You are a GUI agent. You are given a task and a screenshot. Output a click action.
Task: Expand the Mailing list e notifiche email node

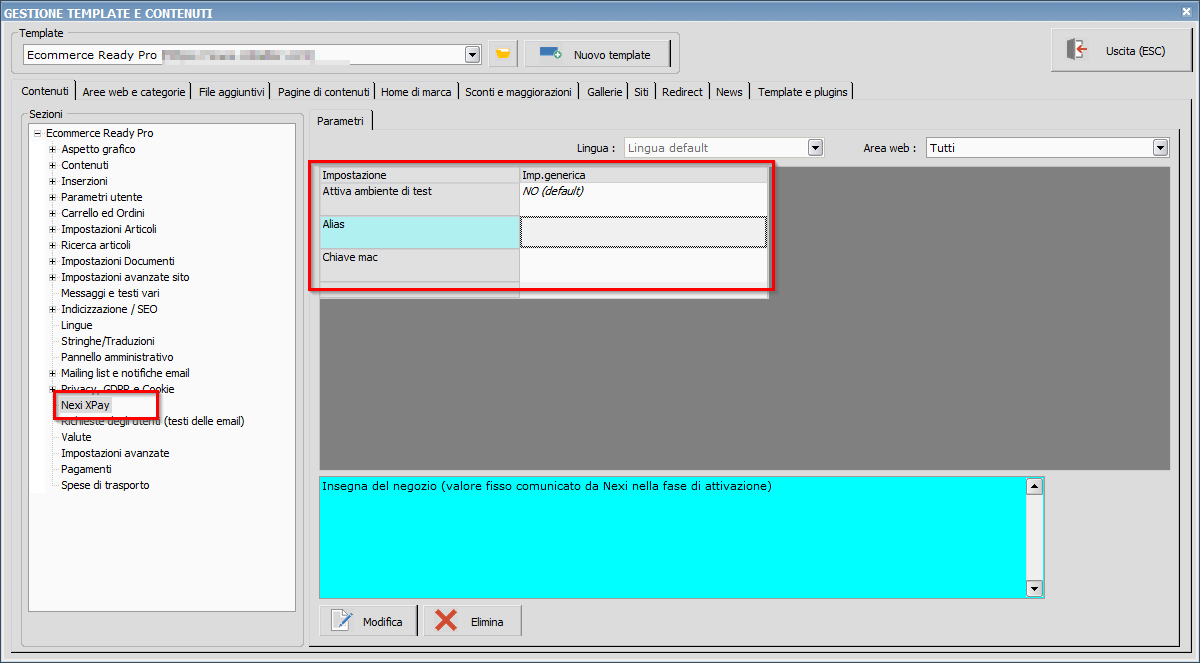tap(52, 373)
